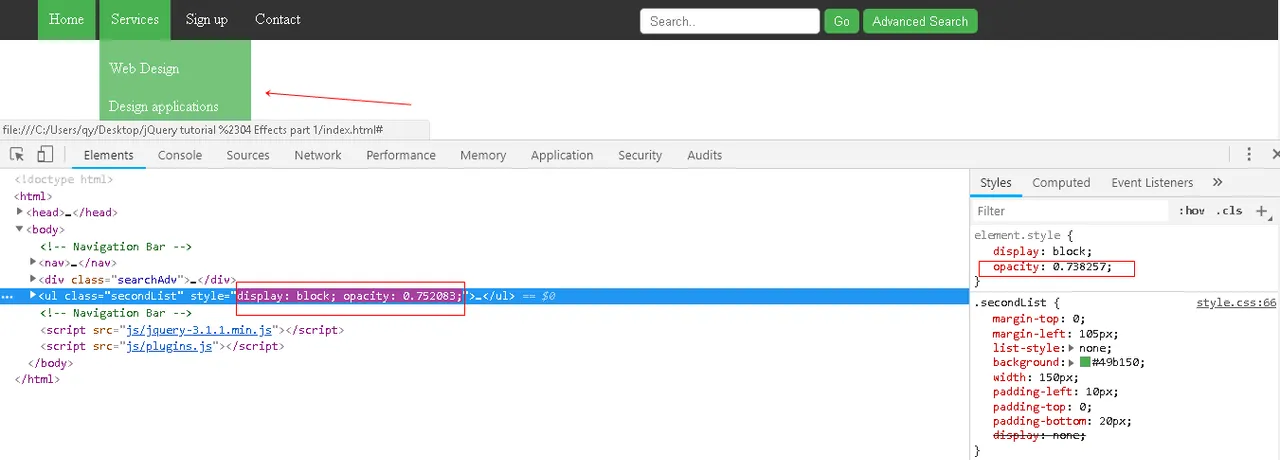Focus the Search.. text field

click(730, 21)
